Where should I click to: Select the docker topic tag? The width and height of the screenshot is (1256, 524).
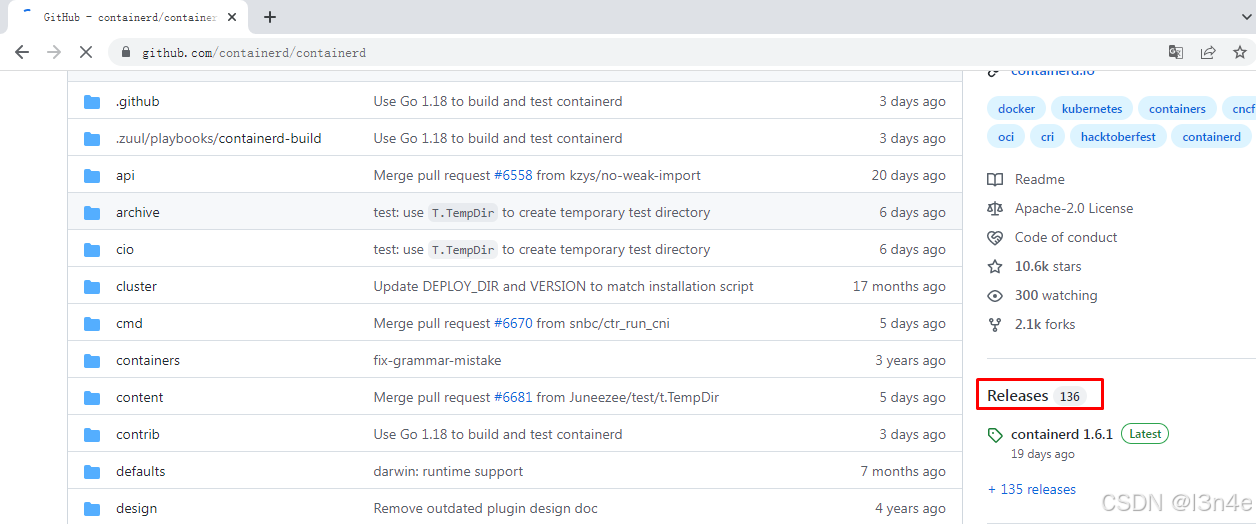(x=1017, y=109)
